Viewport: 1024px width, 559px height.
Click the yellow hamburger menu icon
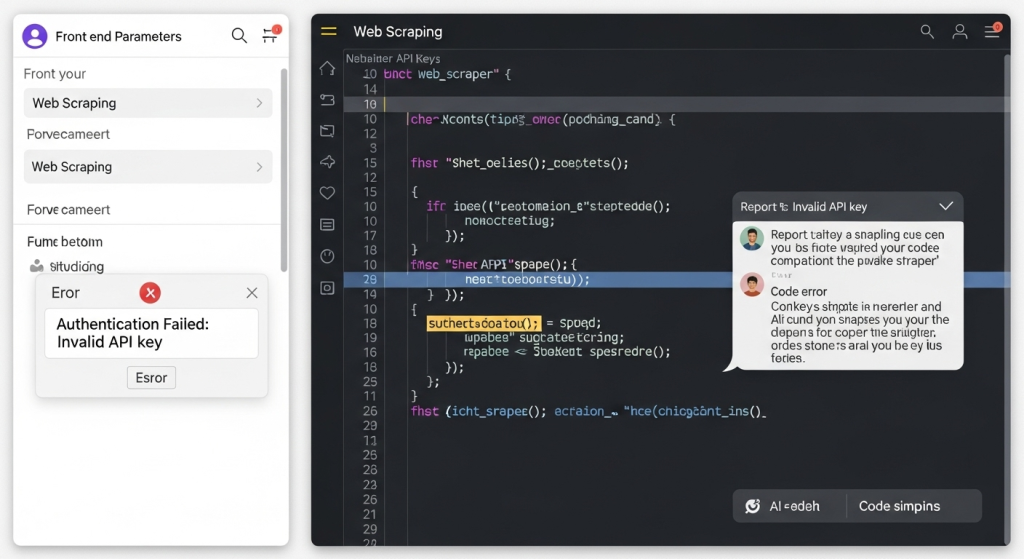click(x=328, y=32)
